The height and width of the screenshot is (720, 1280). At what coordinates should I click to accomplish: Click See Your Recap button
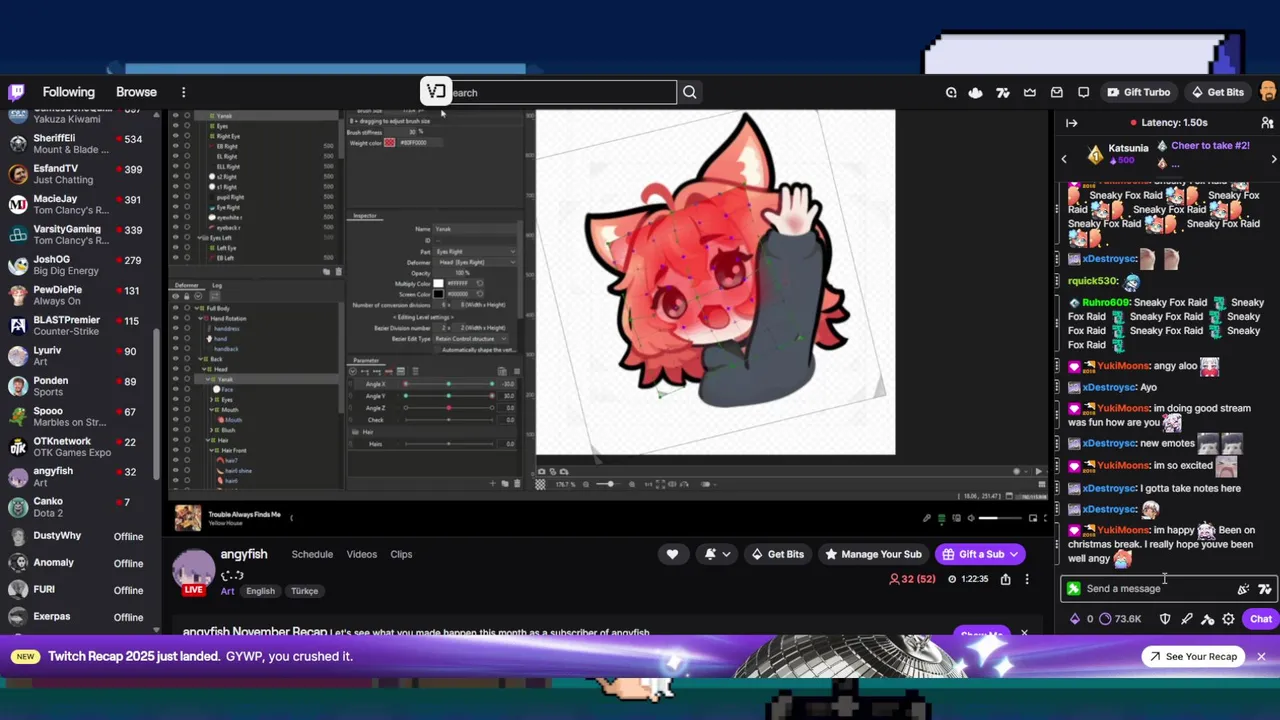[x=1193, y=656]
